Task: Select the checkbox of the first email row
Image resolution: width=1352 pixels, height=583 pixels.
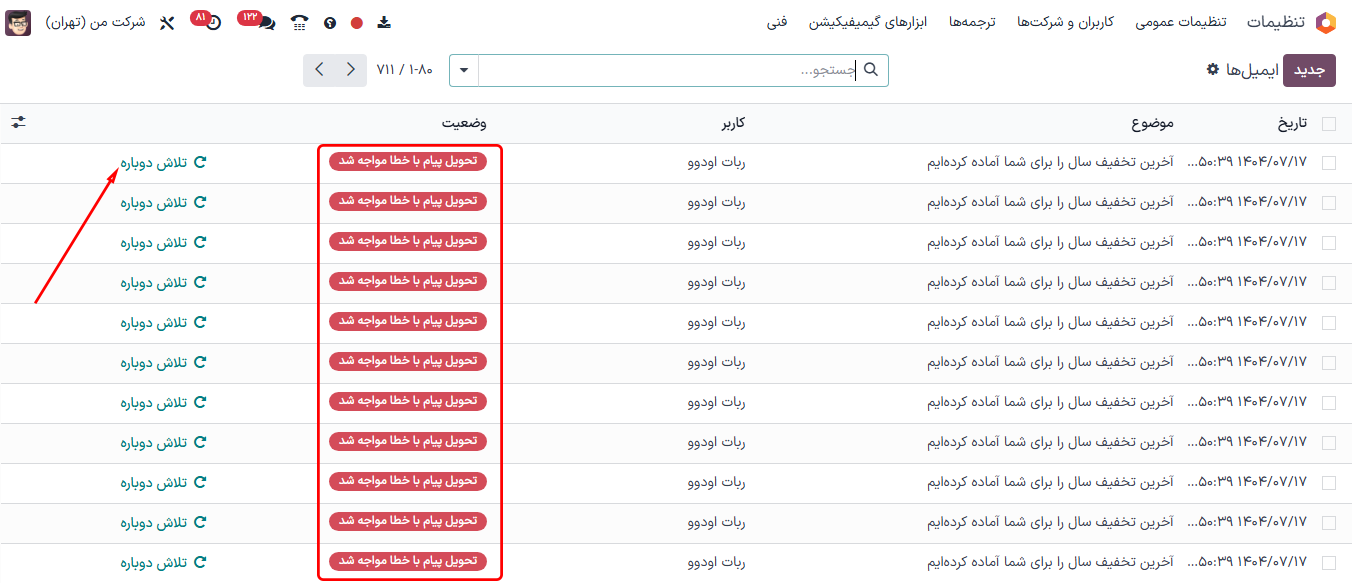Action: point(1330,161)
